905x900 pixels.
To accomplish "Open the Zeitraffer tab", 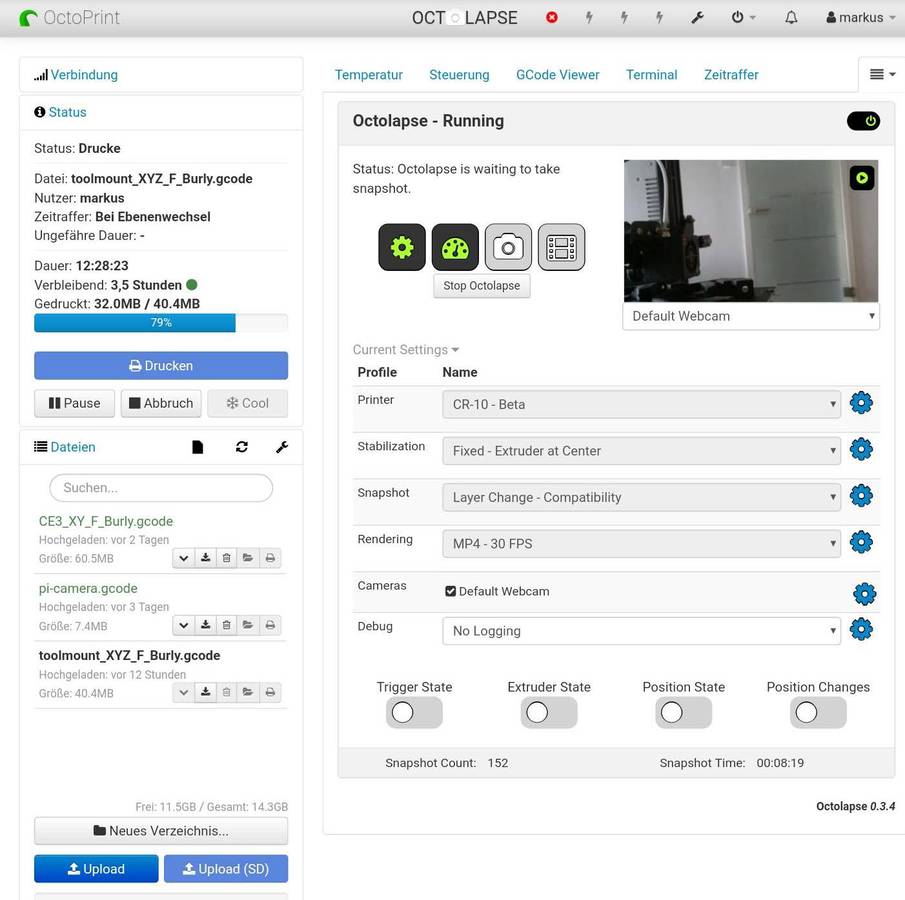I will tap(731, 75).
